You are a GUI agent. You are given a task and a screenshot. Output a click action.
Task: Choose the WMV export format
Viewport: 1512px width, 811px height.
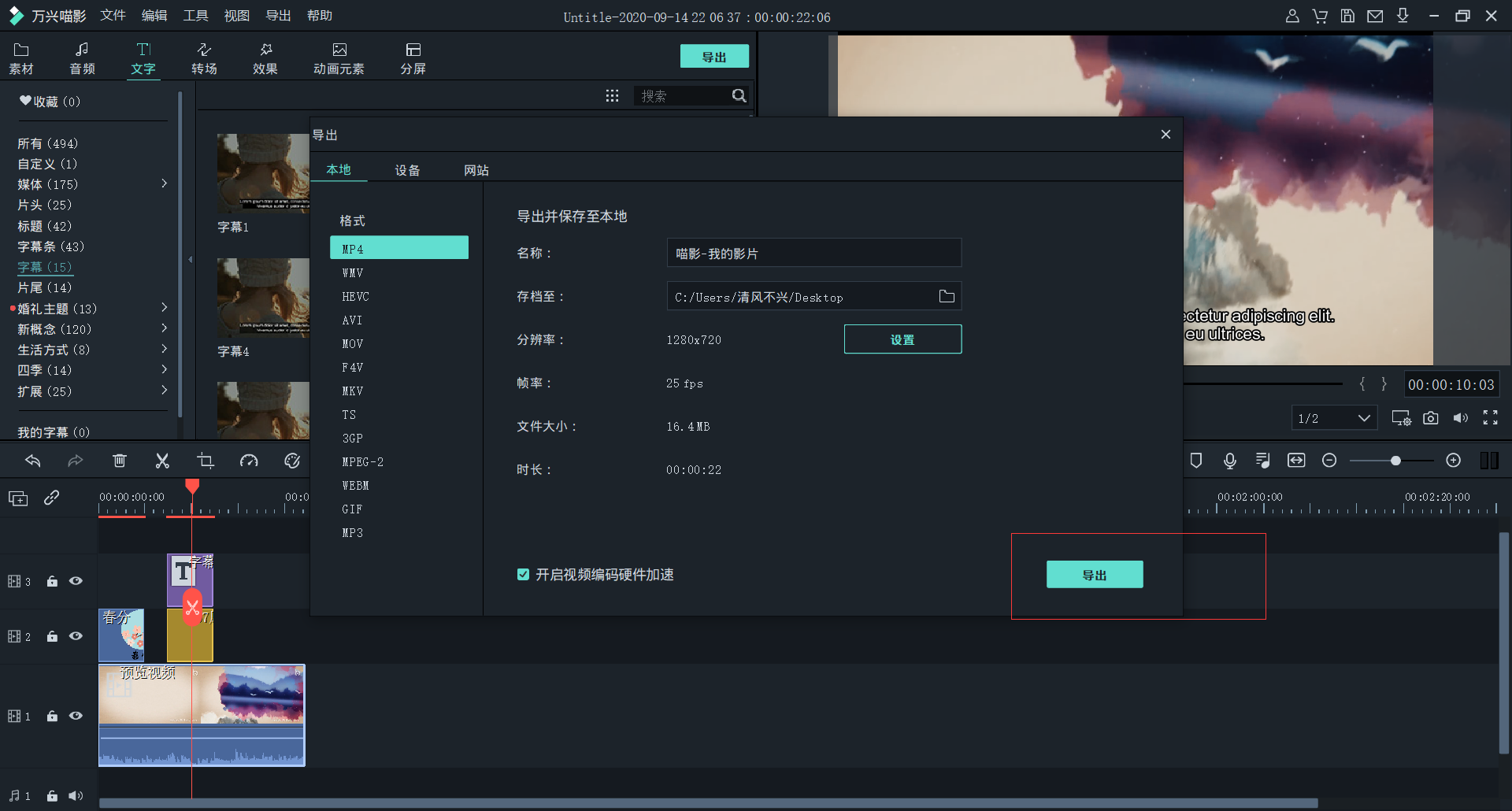[353, 273]
